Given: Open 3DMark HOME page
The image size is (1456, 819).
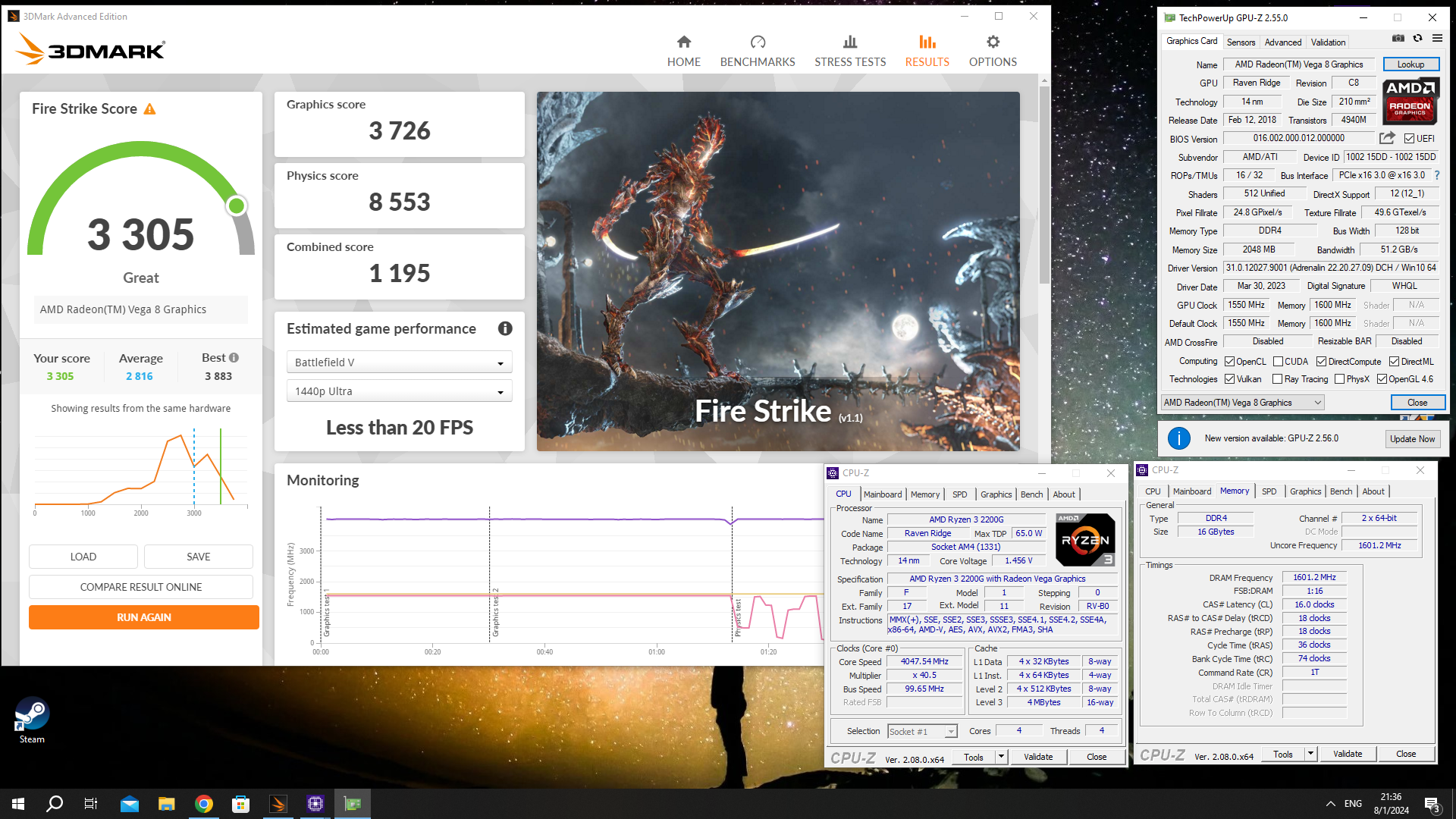Looking at the screenshot, I should click(x=683, y=51).
